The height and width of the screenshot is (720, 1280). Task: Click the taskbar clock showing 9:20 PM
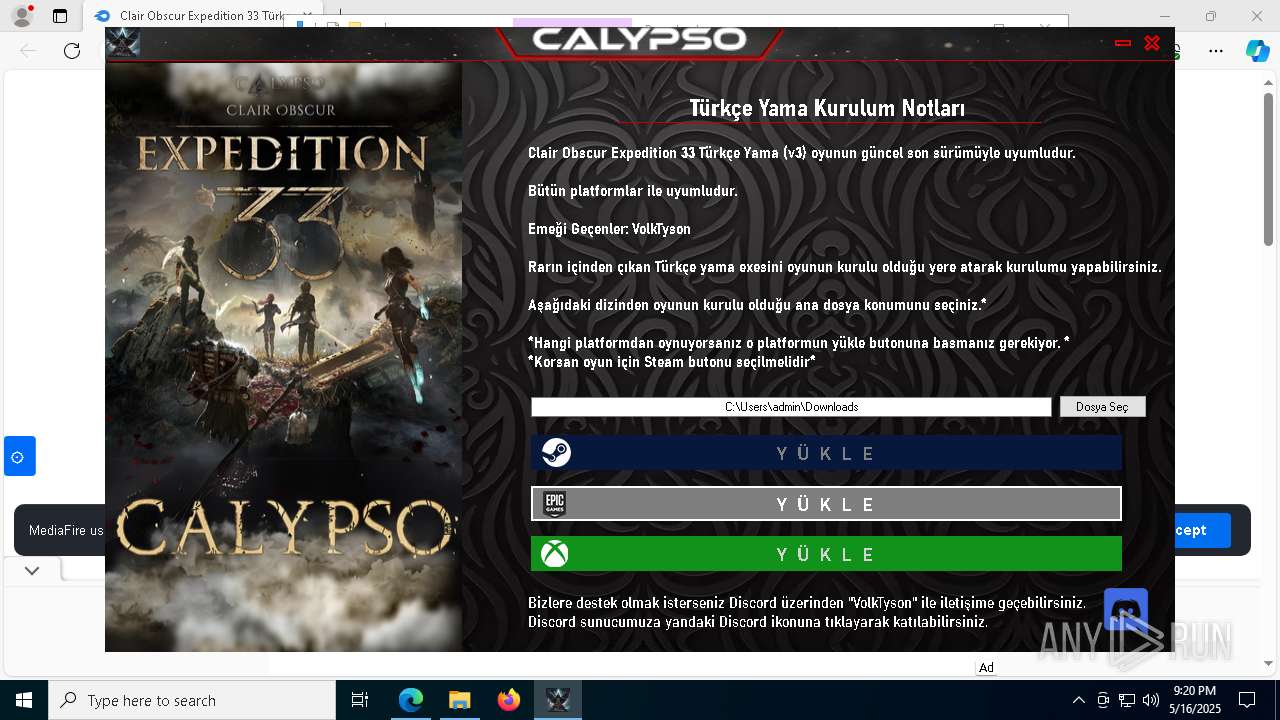click(x=1195, y=700)
